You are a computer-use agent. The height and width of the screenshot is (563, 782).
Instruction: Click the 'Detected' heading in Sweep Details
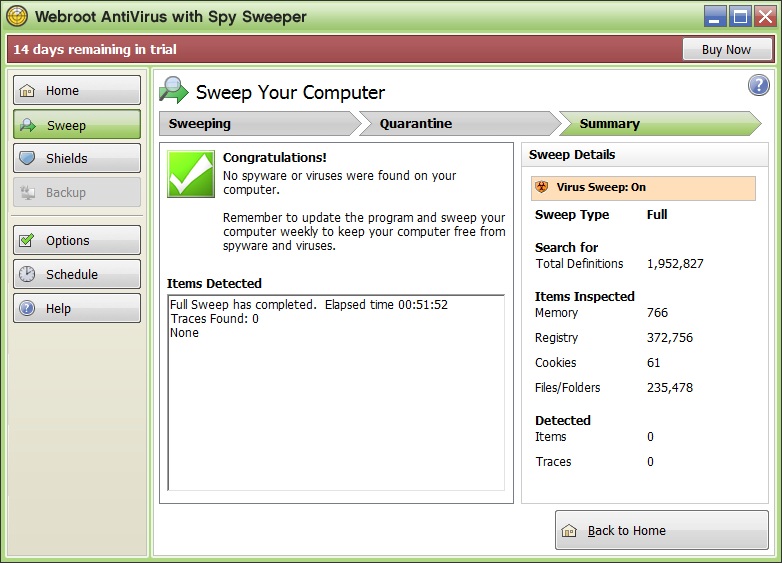pos(563,420)
